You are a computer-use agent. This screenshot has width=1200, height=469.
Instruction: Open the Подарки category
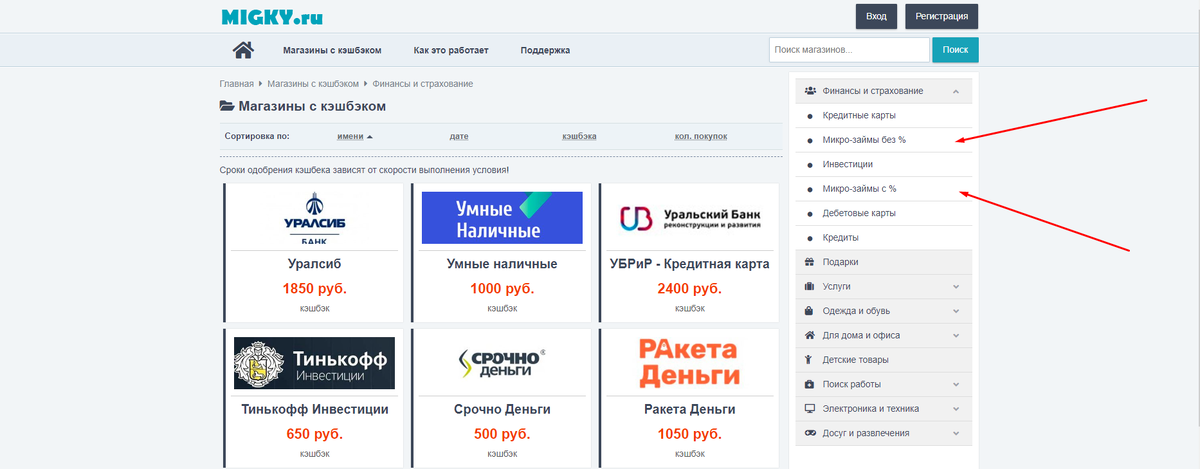(x=884, y=262)
